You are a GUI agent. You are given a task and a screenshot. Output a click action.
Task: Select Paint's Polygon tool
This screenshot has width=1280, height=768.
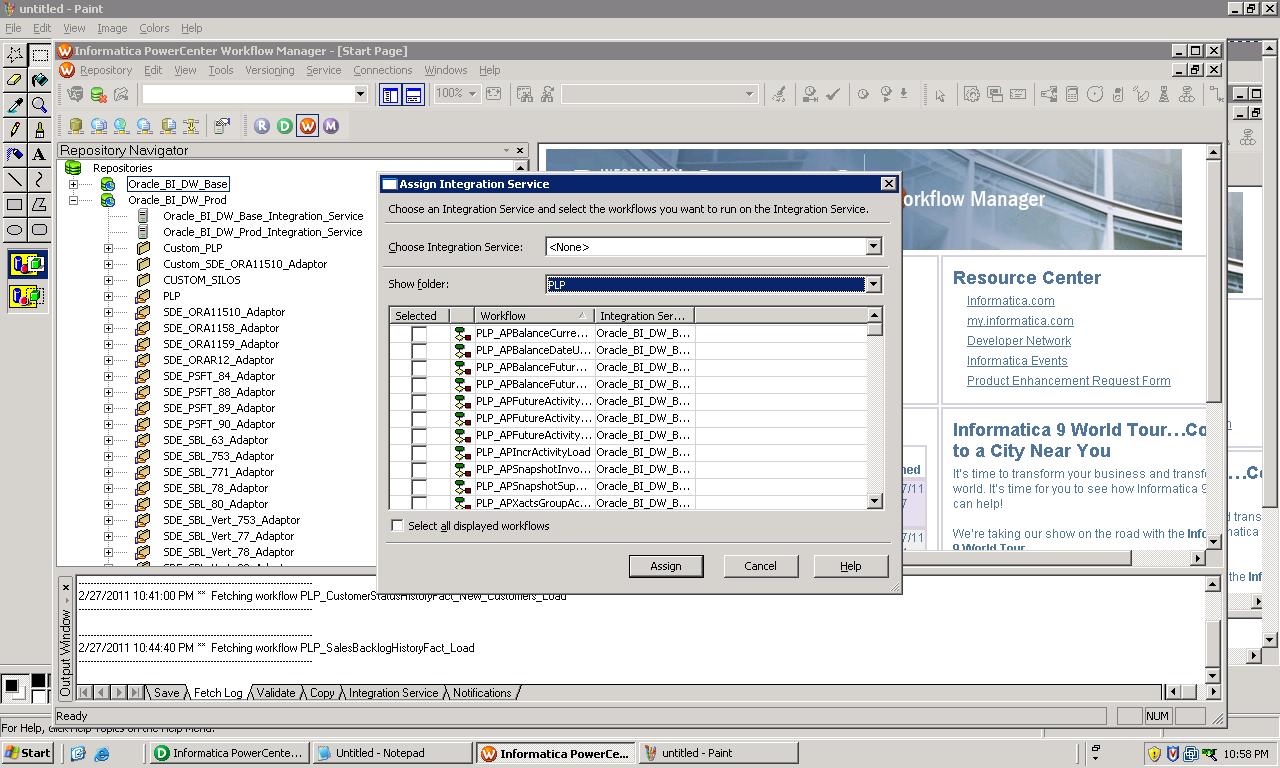tap(39, 205)
